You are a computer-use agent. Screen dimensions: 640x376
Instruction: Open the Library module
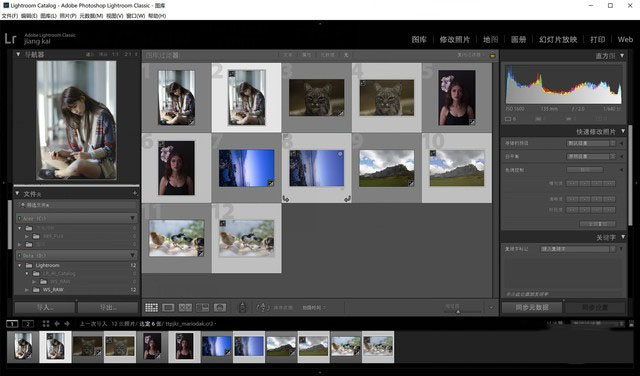coord(419,40)
